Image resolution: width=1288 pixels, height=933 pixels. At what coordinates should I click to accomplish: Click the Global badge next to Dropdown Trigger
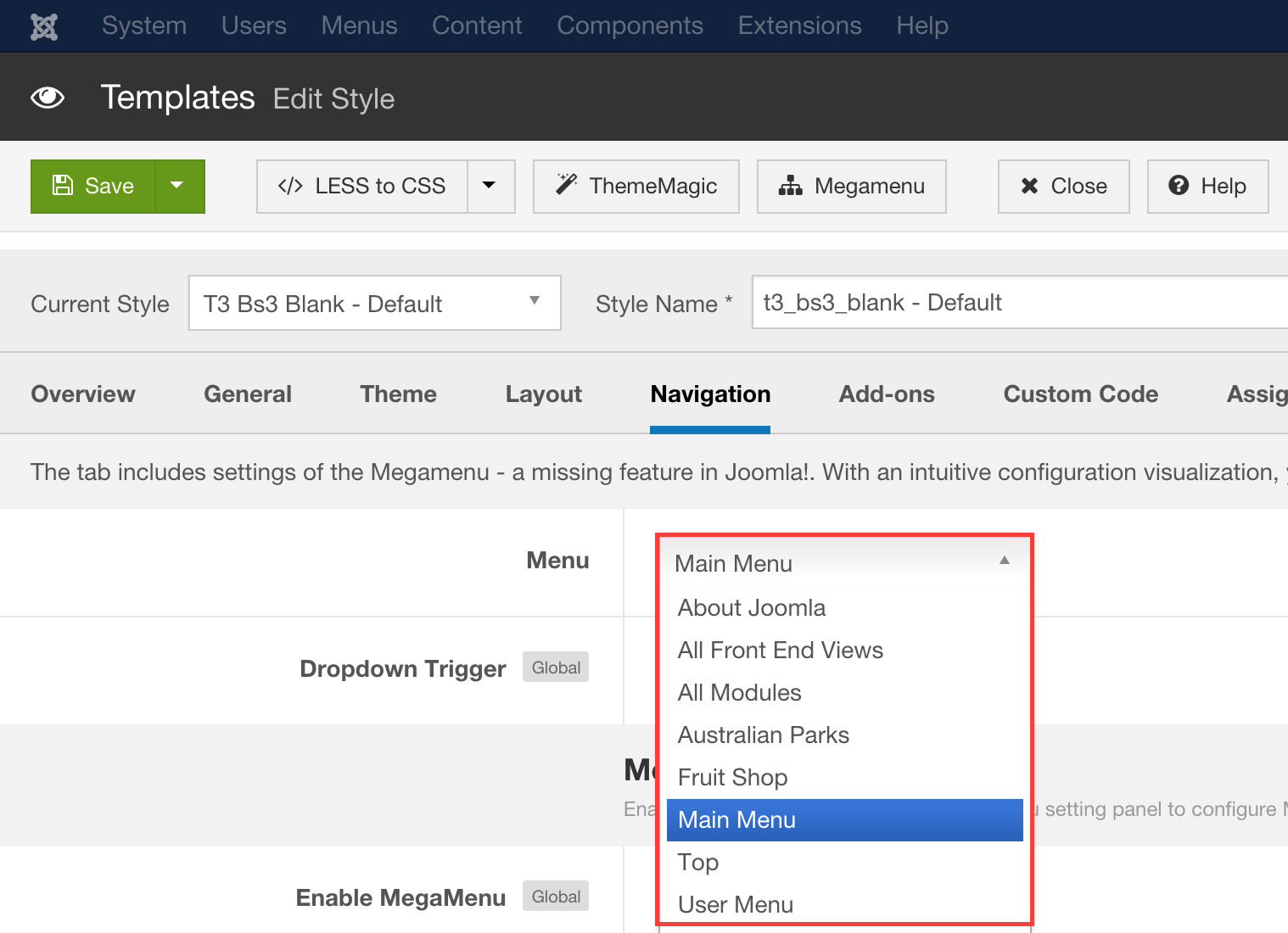click(x=555, y=667)
